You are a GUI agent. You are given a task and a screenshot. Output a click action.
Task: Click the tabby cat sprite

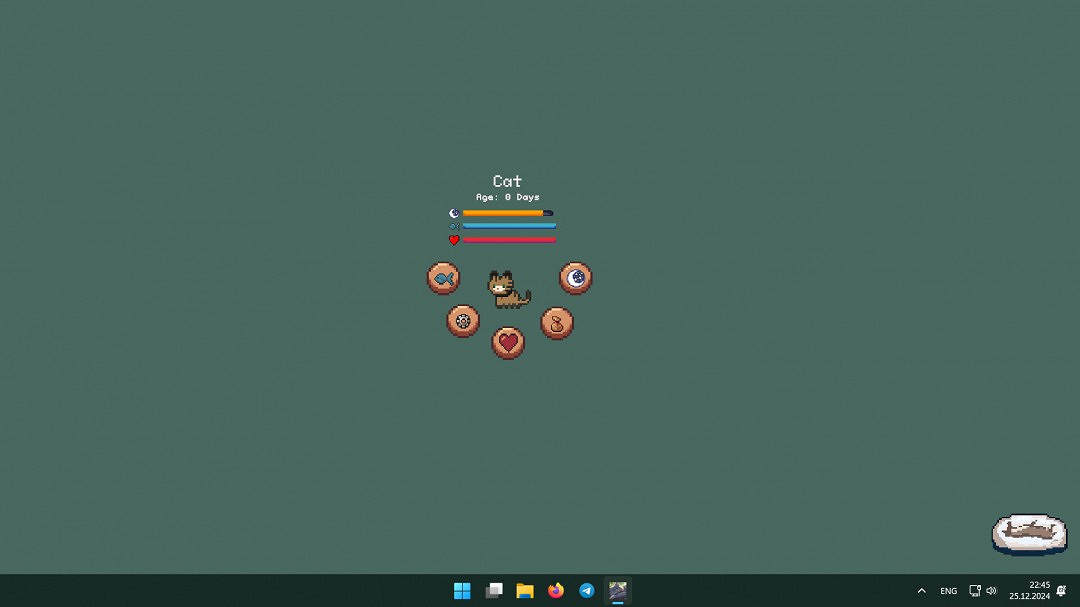508,289
